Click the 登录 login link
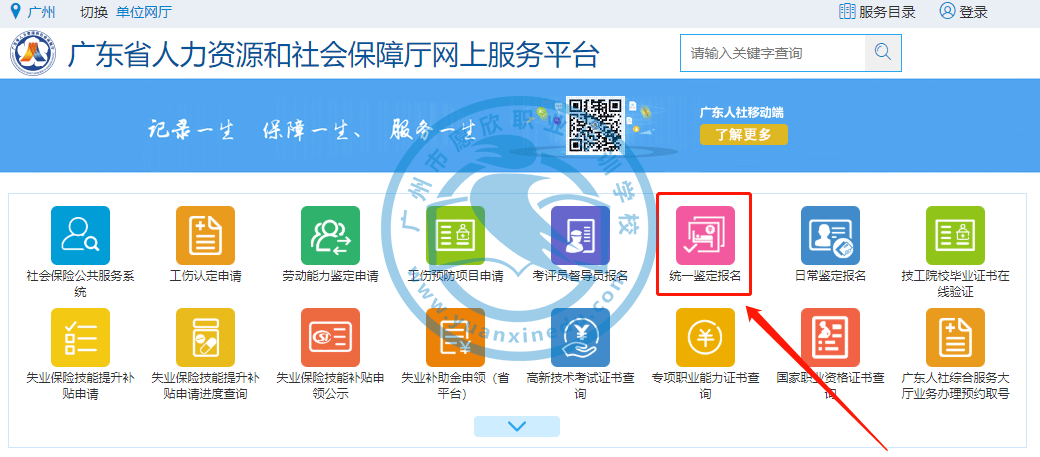Image resolution: width=1040 pixels, height=457 pixels. click(x=963, y=12)
